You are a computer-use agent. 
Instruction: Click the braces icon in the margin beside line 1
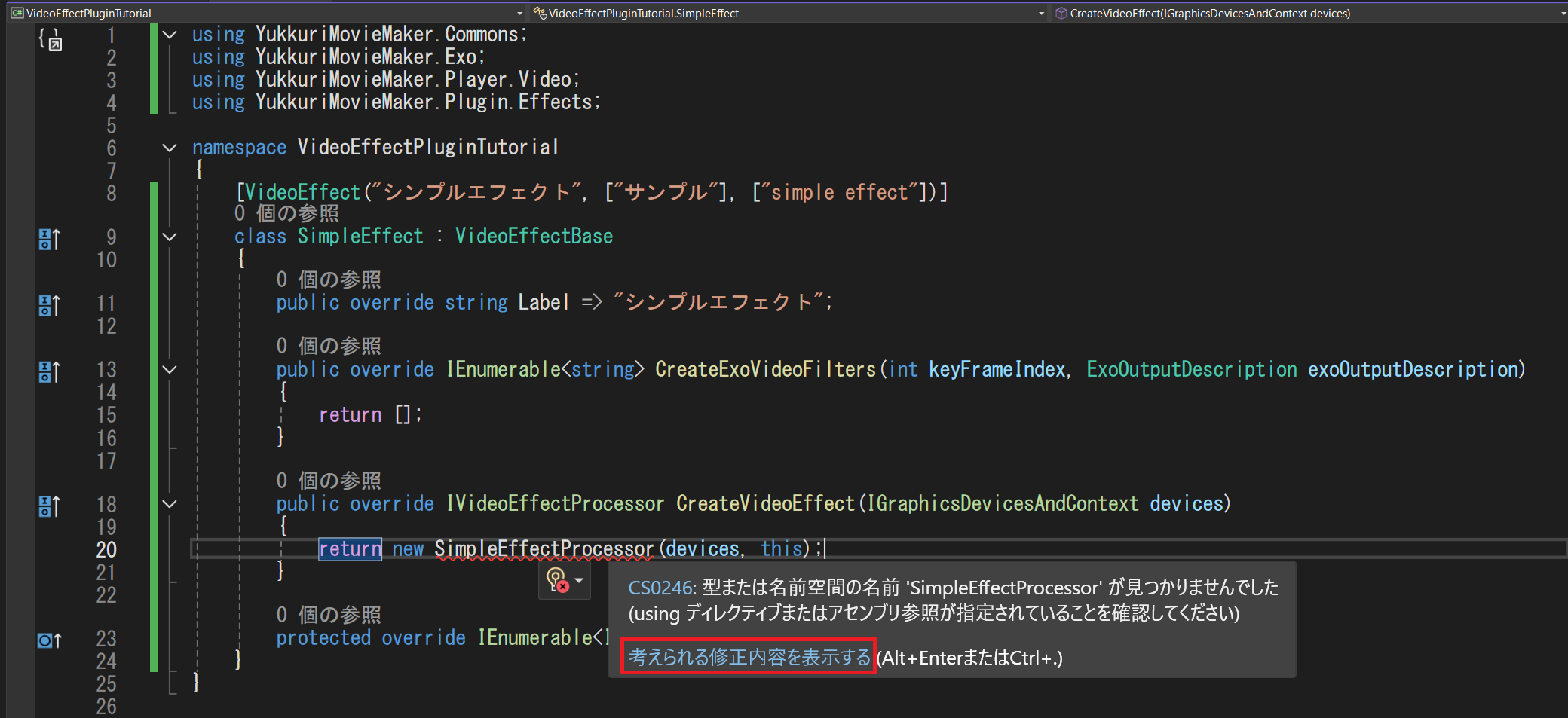pyautogui.click(x=51, y=39)
